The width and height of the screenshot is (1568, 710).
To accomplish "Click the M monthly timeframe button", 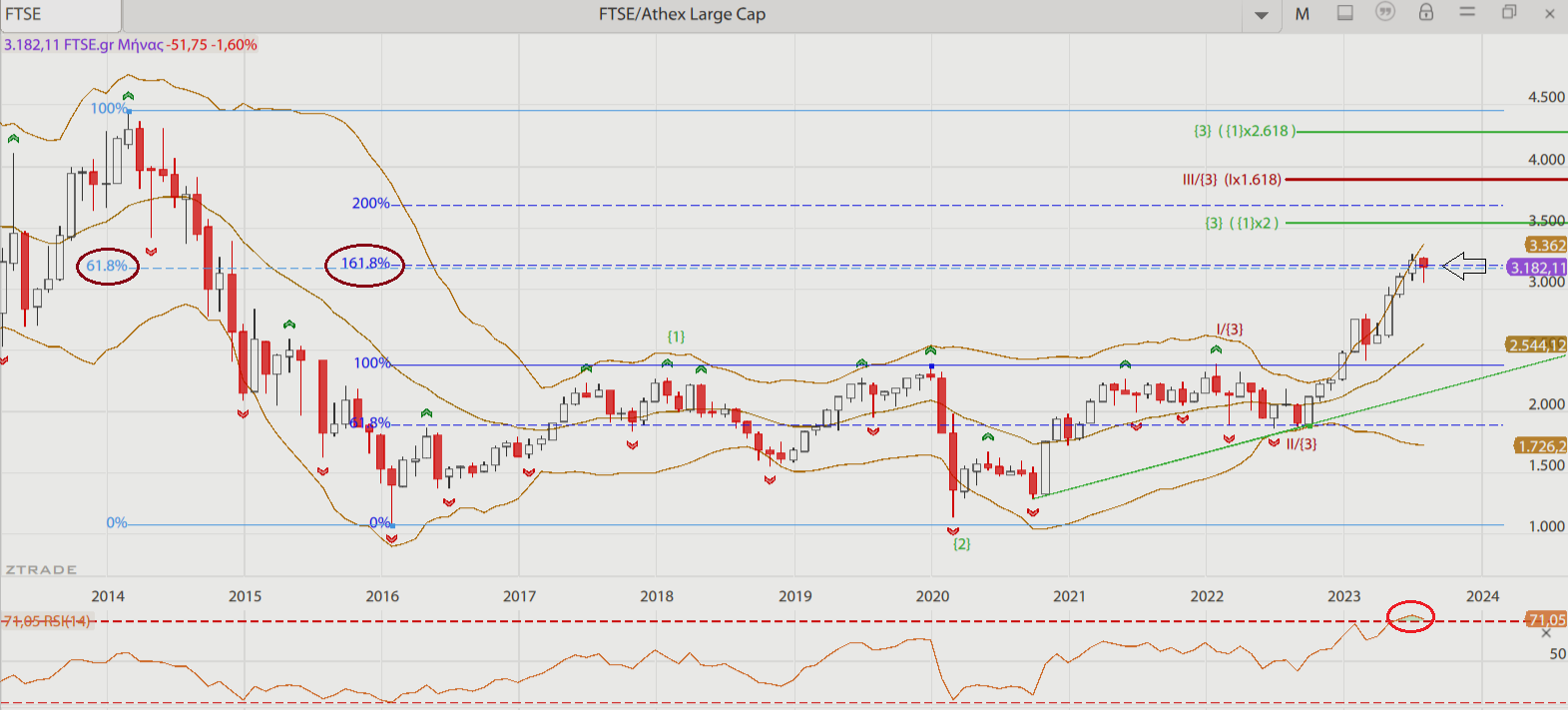I will click(x=1303, y=14).
